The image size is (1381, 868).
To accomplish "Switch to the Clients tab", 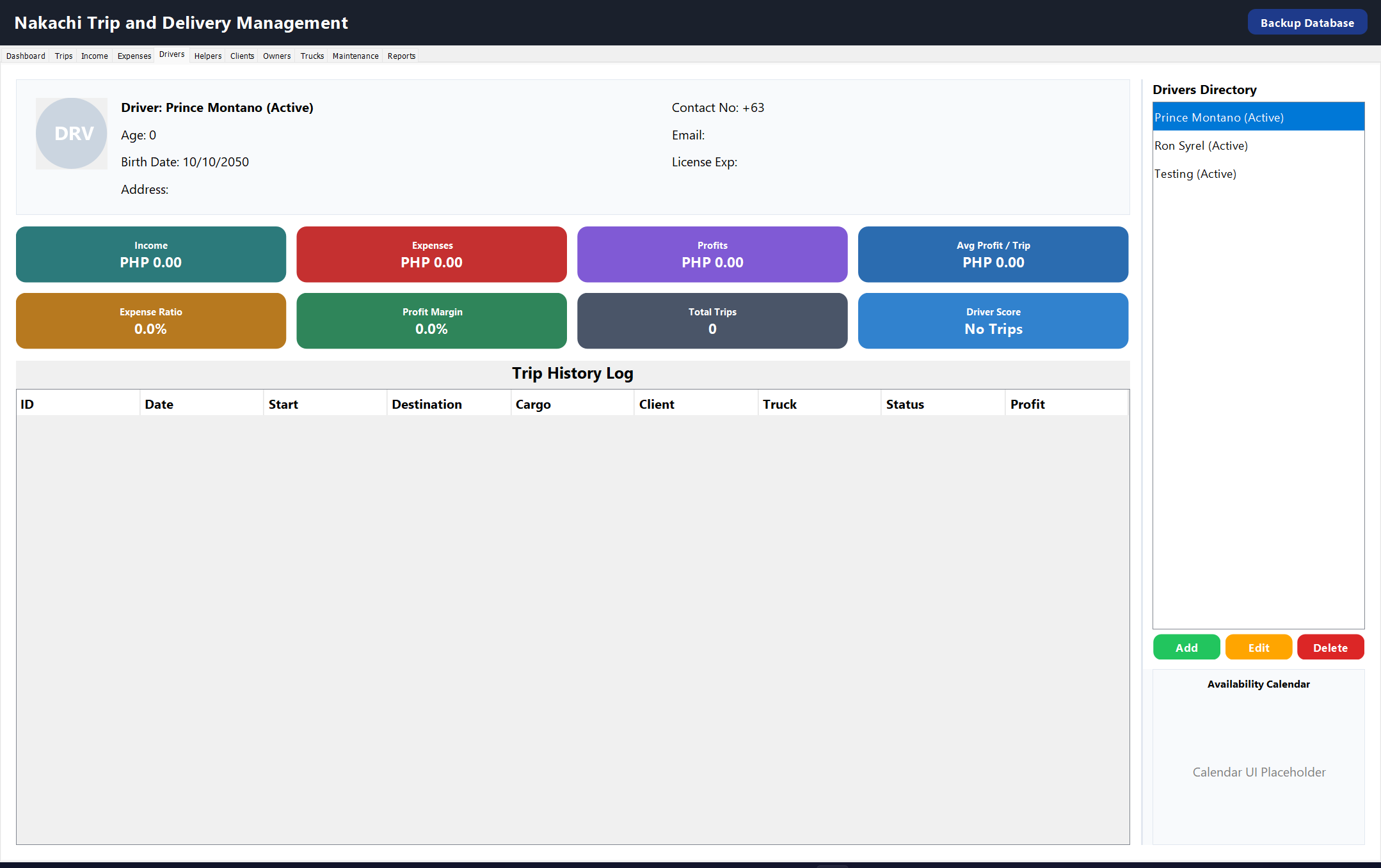I will pos(242,56).
